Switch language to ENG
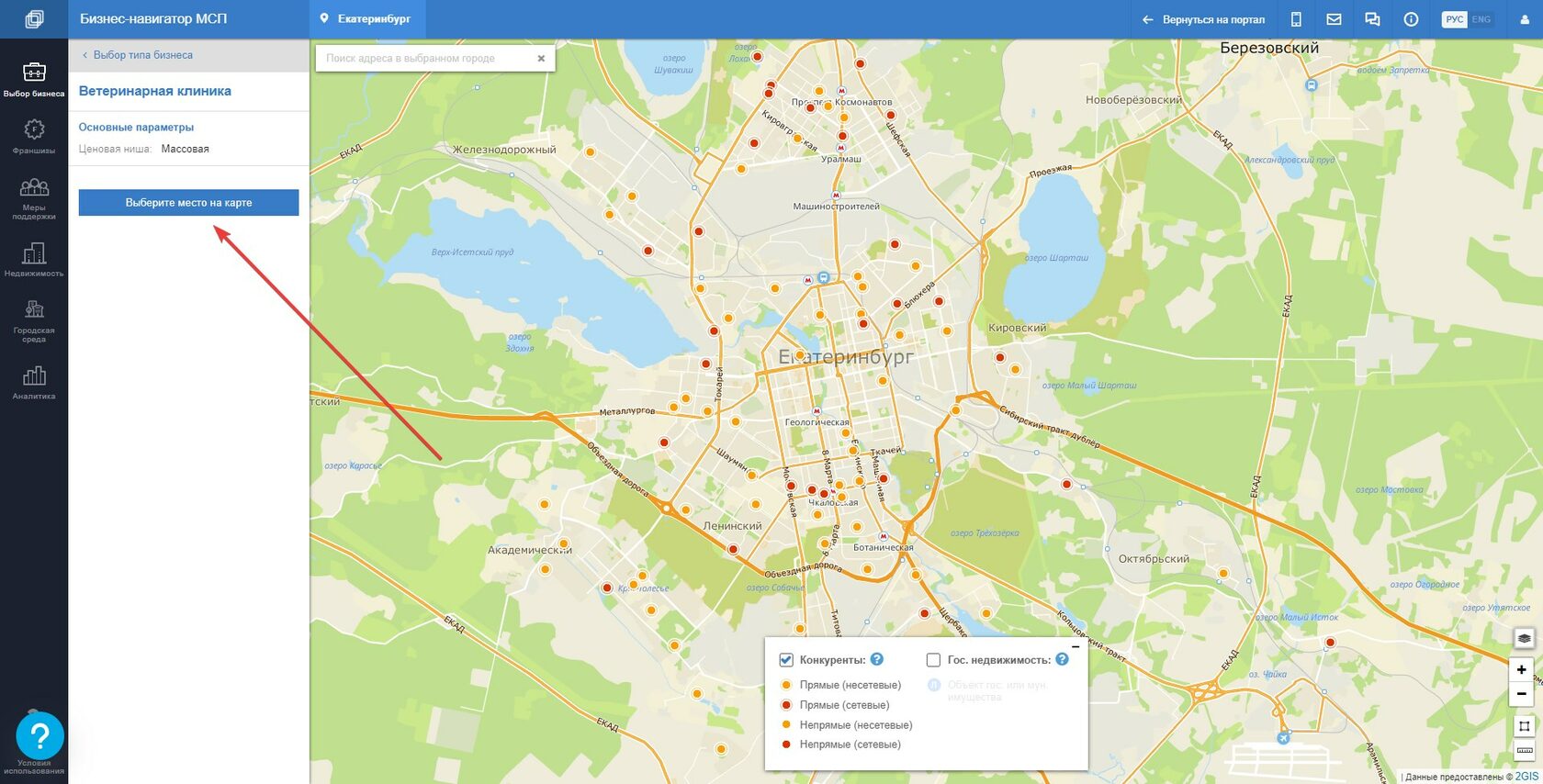Viewport: 1543px width, 784px height. coord(1481,19)
